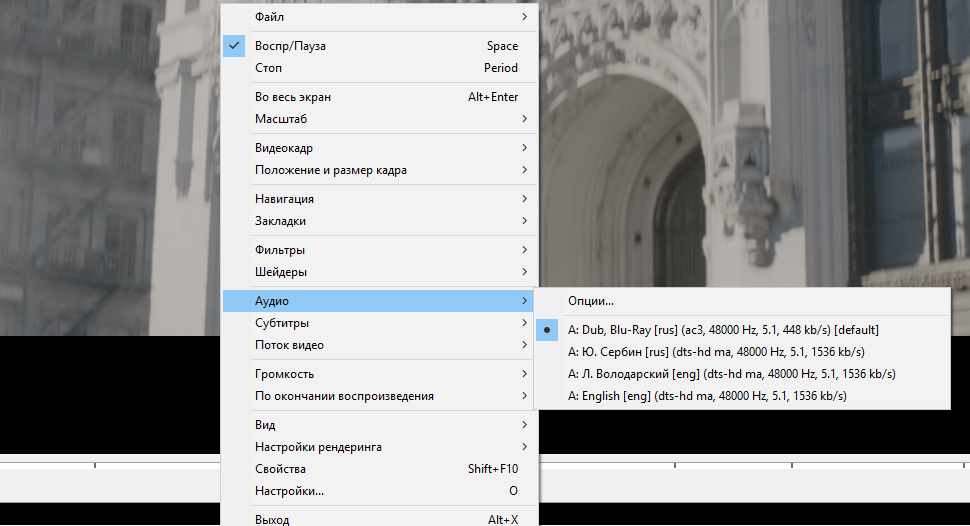This screenshot has width=970, height=526.
Task: Choose Л. Володарский [eng] audio track
Action: pos(730,374)
